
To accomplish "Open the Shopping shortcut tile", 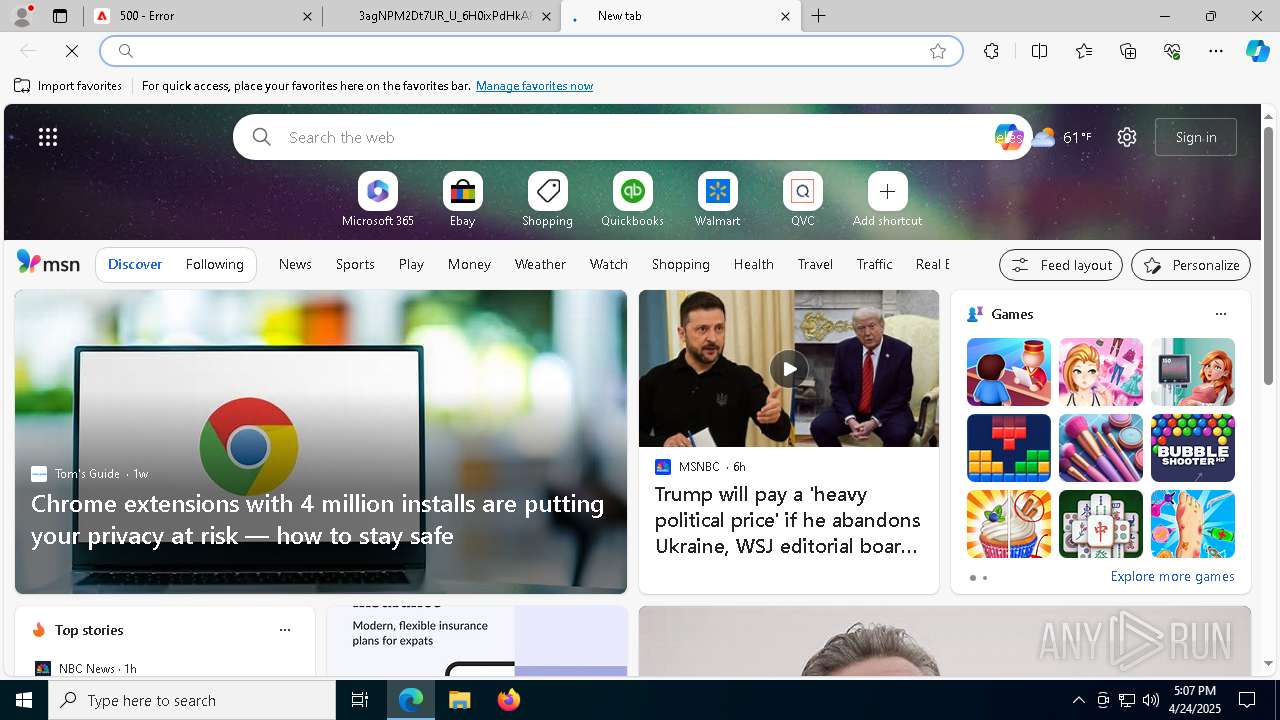I will (548, 200).
